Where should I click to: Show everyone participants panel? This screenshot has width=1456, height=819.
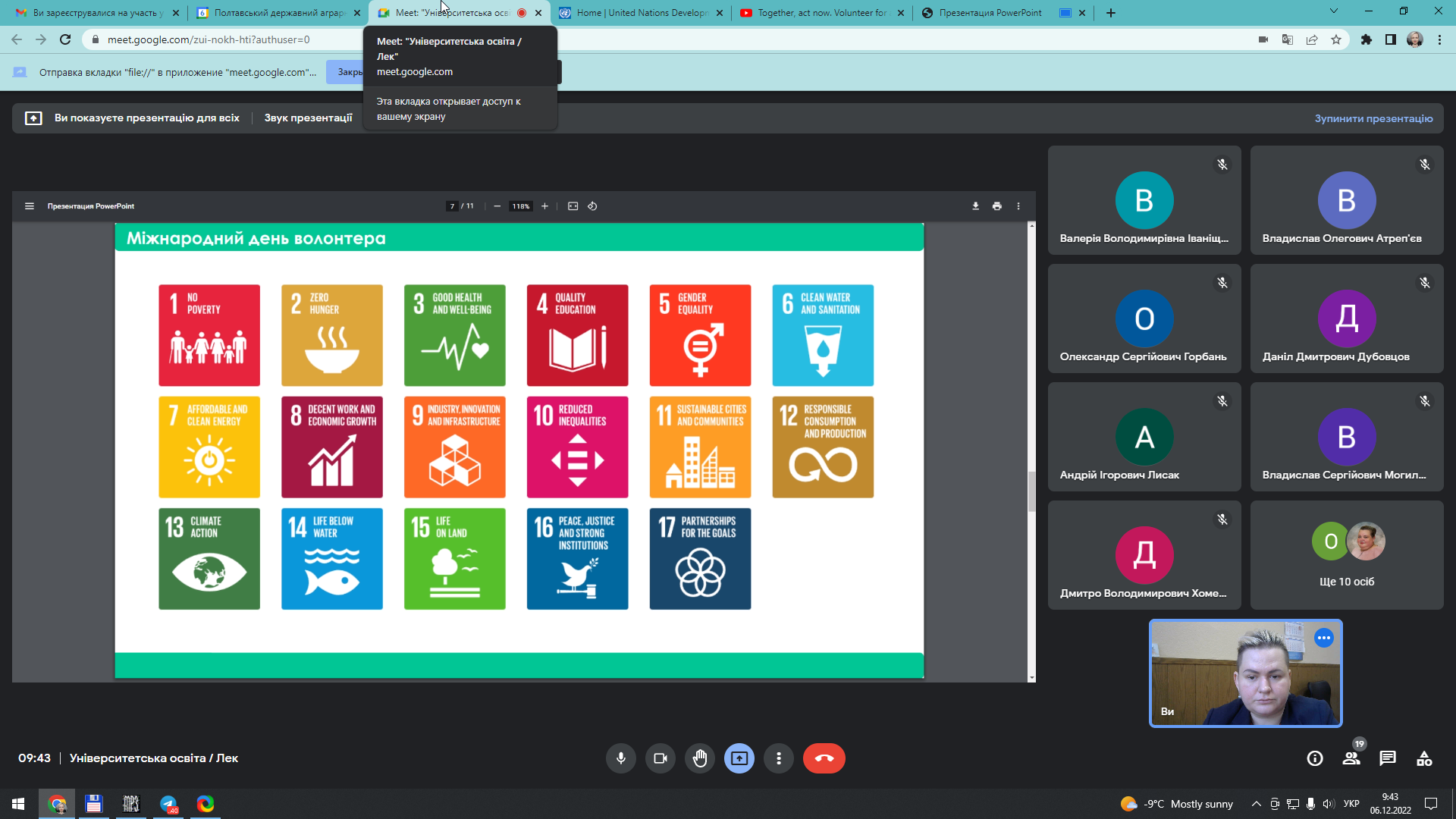click(1351, 758)
